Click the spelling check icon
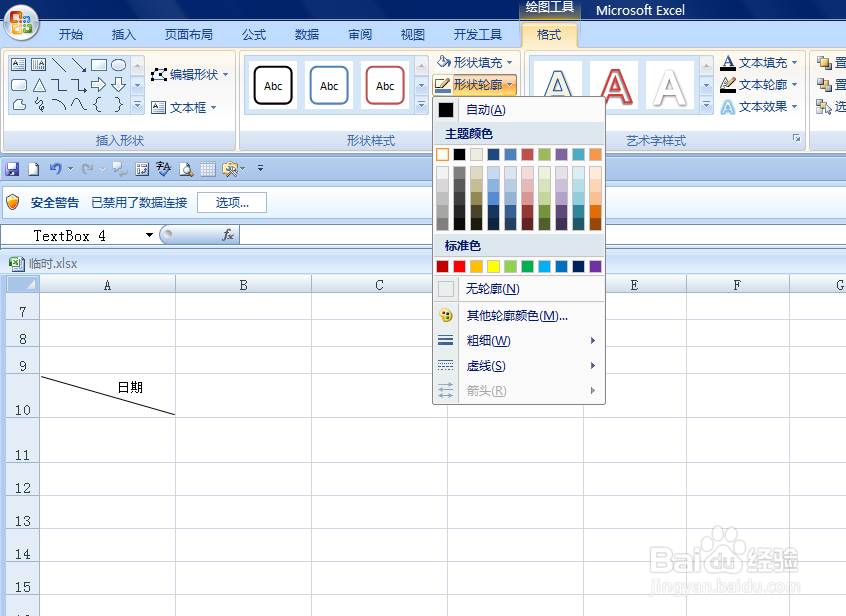 tap(163, 169)
